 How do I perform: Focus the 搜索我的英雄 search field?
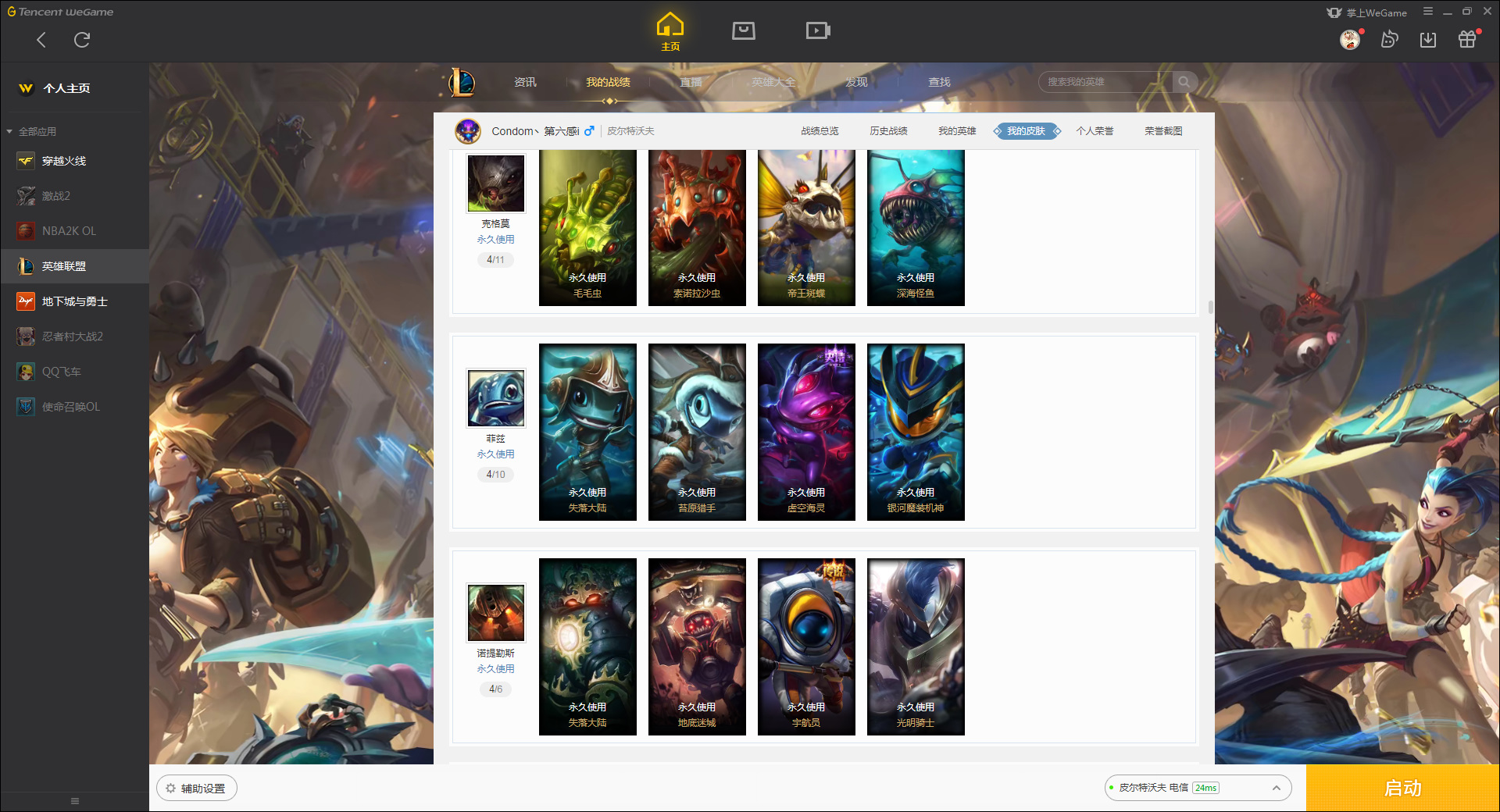tap(1105, 82)
